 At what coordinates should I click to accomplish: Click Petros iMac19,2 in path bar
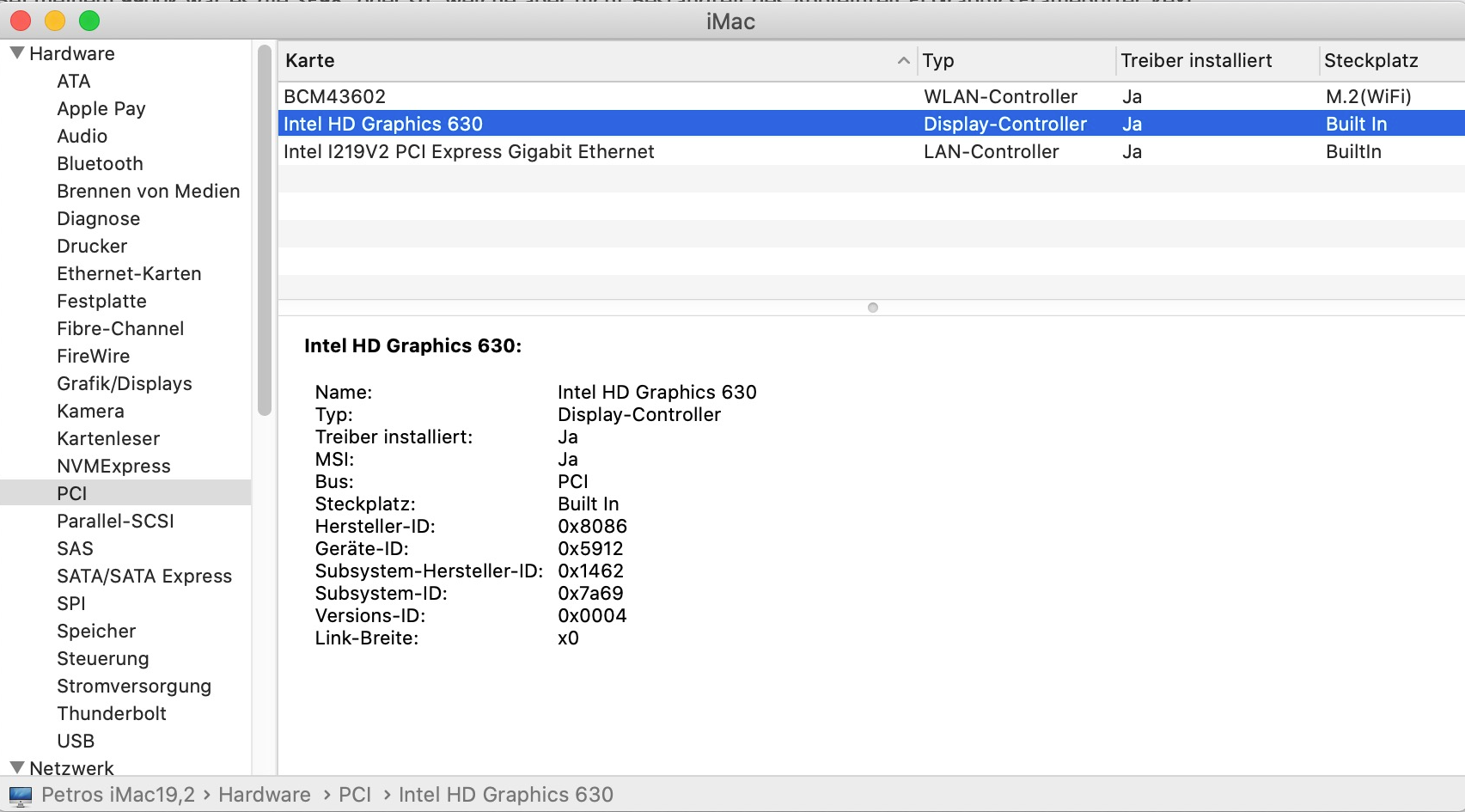point(118,795)
